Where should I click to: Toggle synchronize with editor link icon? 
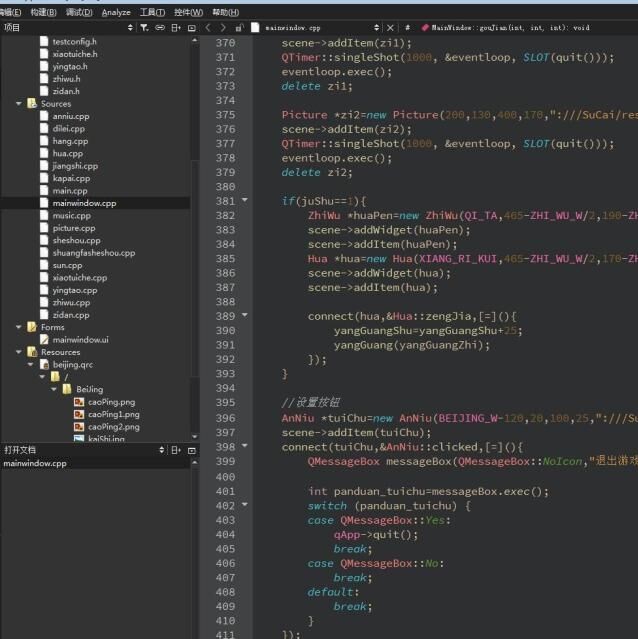tap(160, 27)
